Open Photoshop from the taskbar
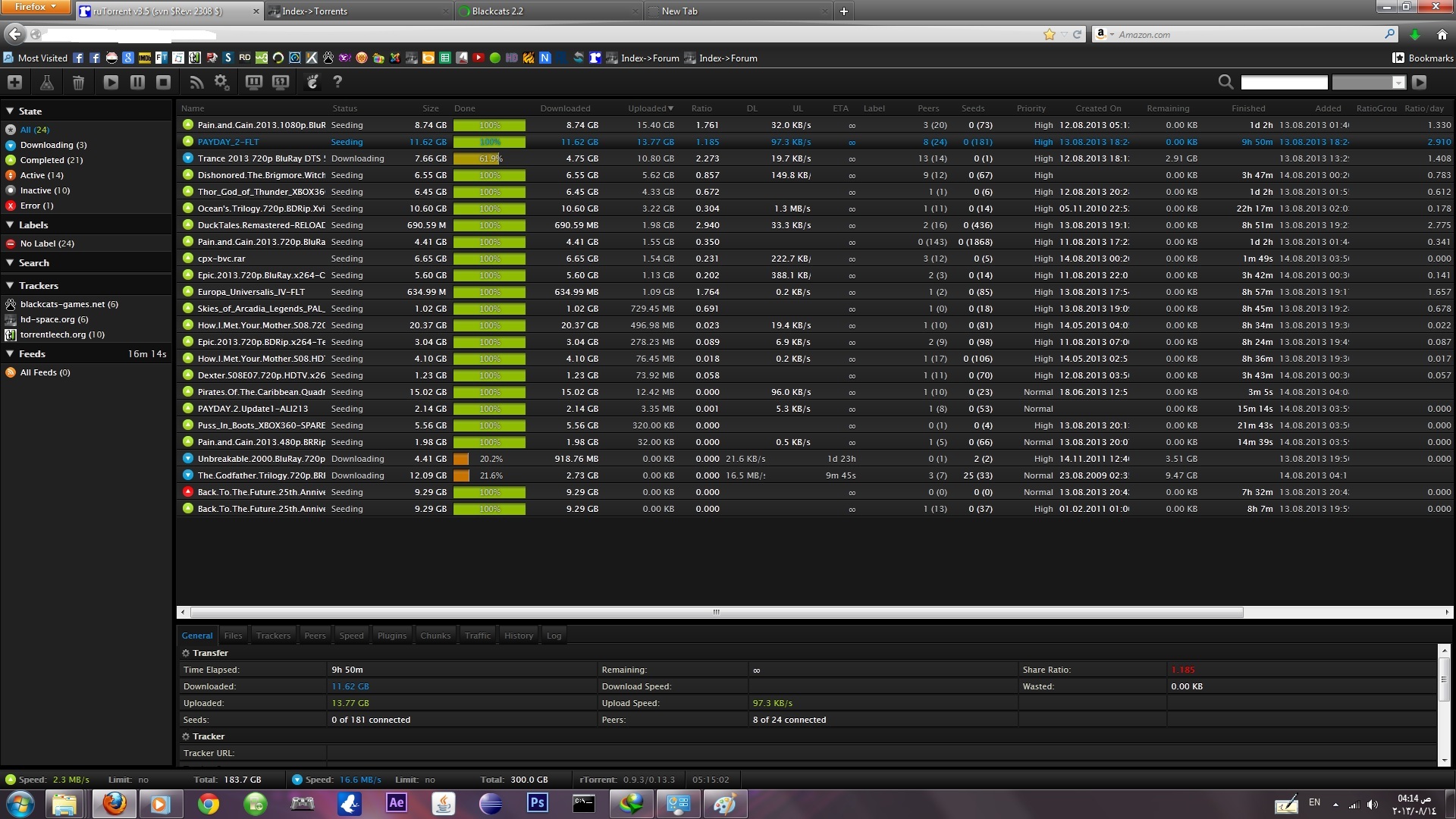 point(537,803)
